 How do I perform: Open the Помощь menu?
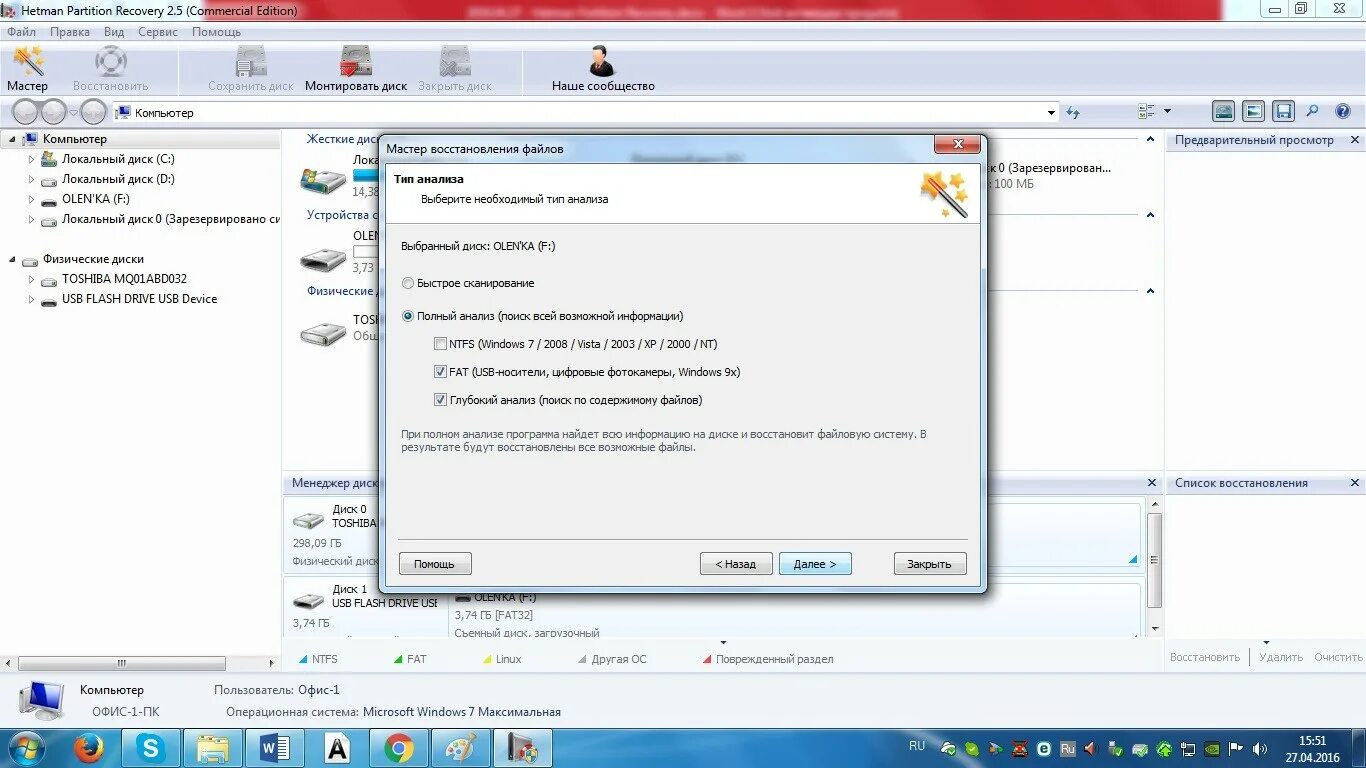pos(217,32)
